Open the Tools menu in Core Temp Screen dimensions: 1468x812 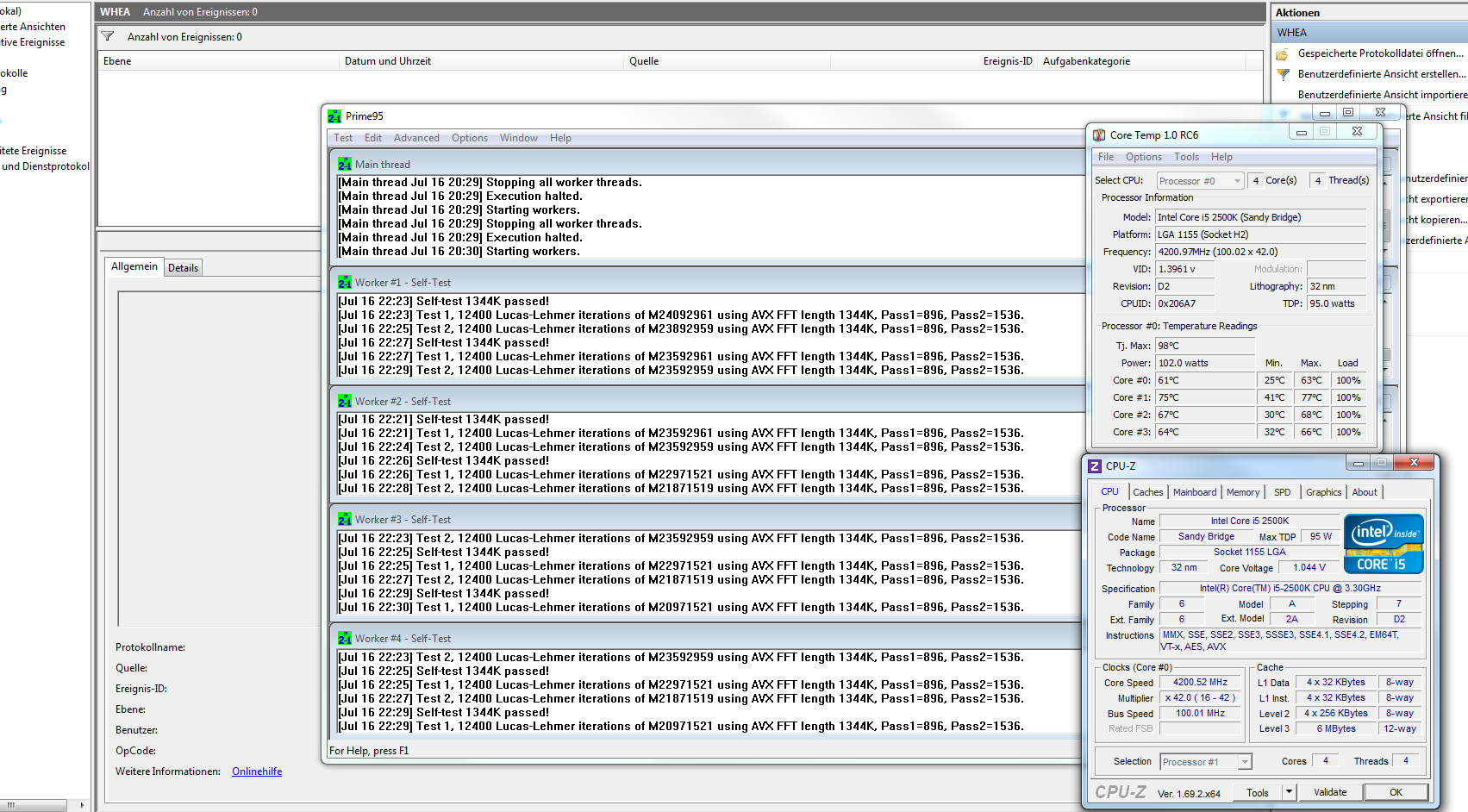[x=1186, y=157]
